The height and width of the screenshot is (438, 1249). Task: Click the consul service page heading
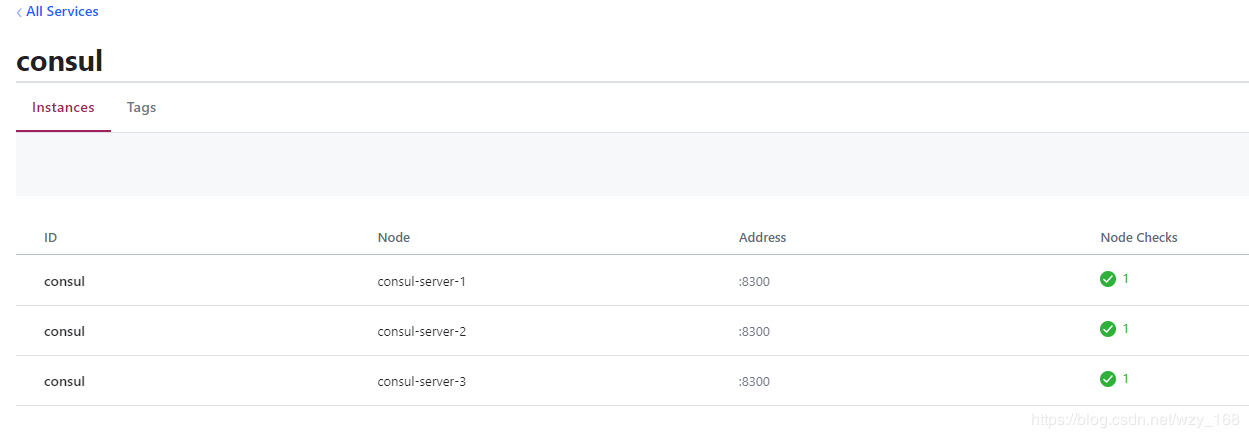tap(59, 61)
